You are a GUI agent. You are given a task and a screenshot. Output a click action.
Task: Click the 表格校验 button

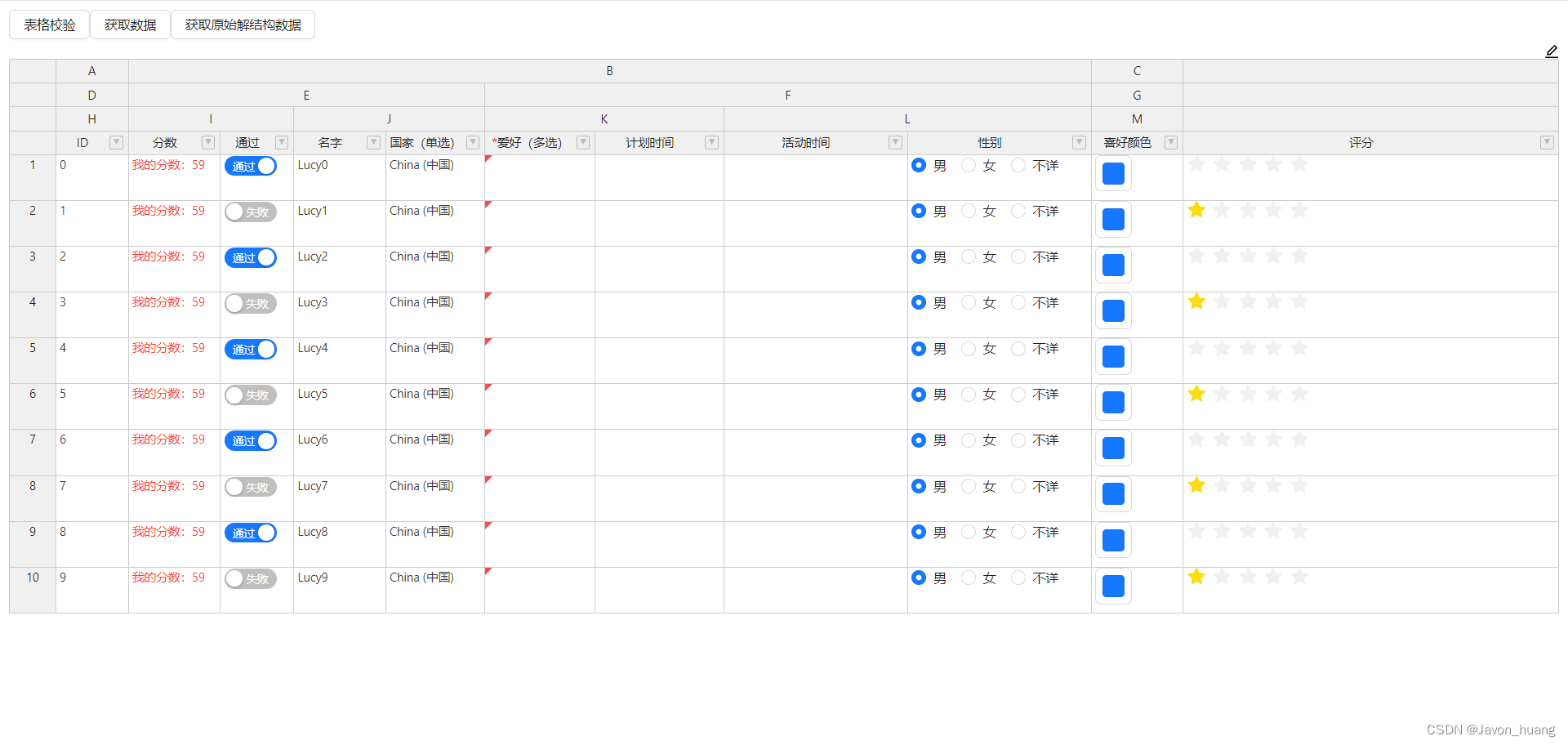point(50,25)
